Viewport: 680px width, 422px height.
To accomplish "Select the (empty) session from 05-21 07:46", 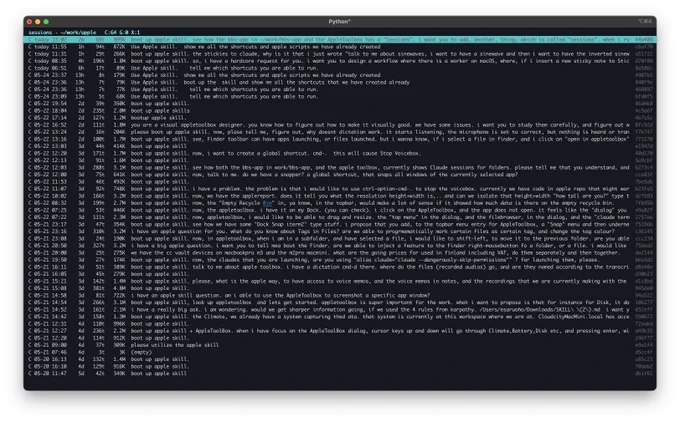I will tap(340, 352).
